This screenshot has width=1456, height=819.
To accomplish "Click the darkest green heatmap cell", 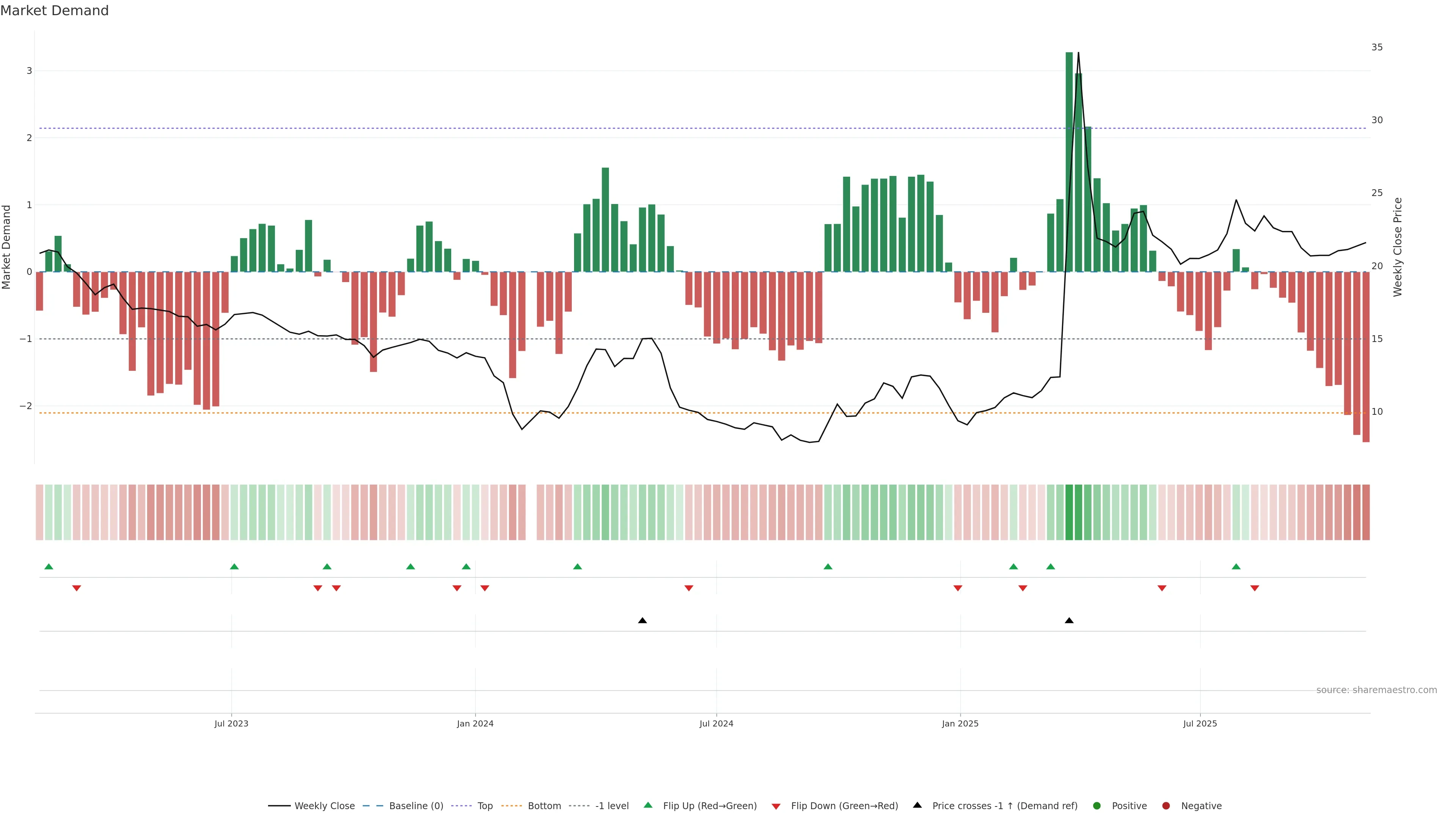I will [1069, 512].
